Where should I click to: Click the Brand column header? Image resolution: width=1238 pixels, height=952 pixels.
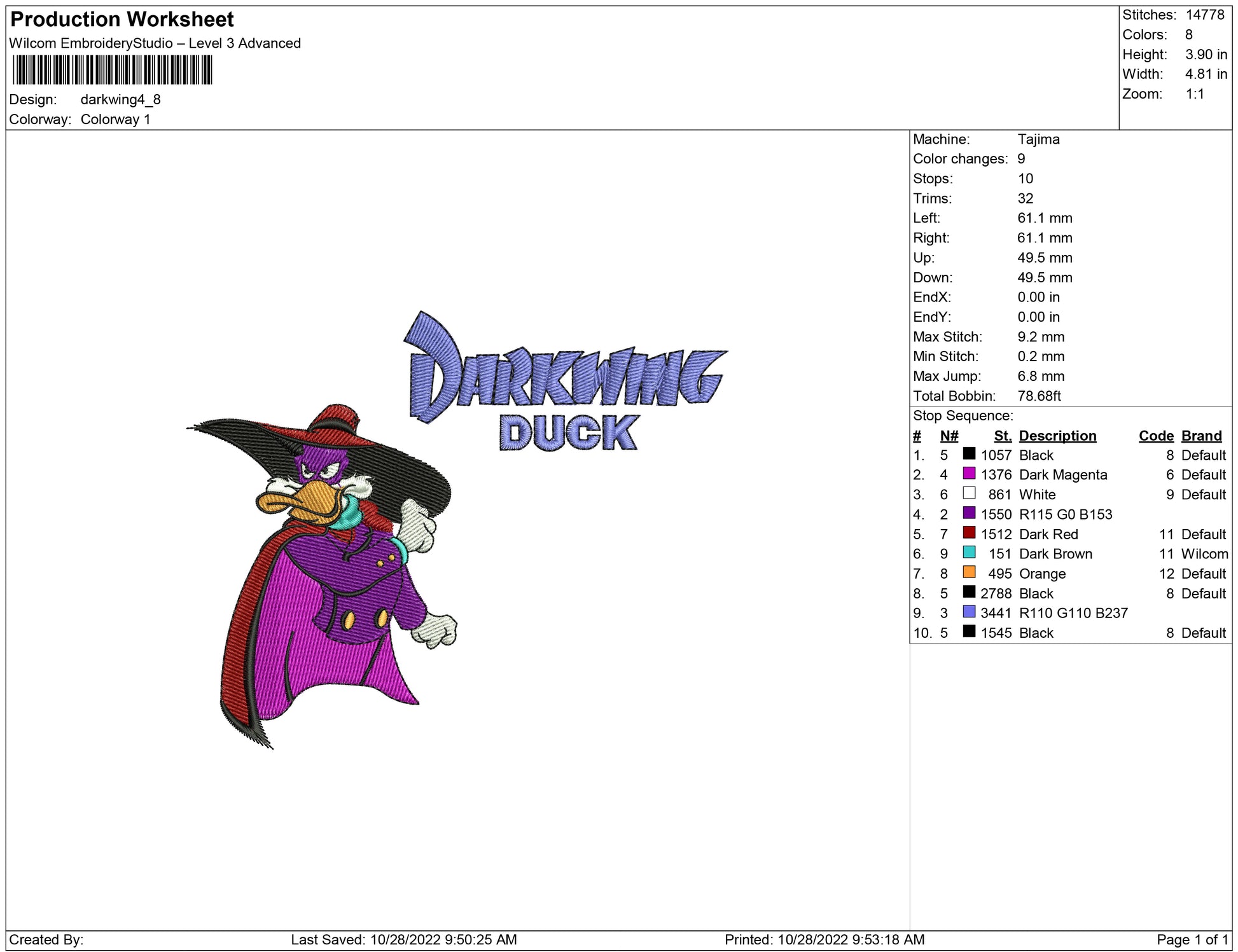pyautogui.click(x=1201, y=436)
